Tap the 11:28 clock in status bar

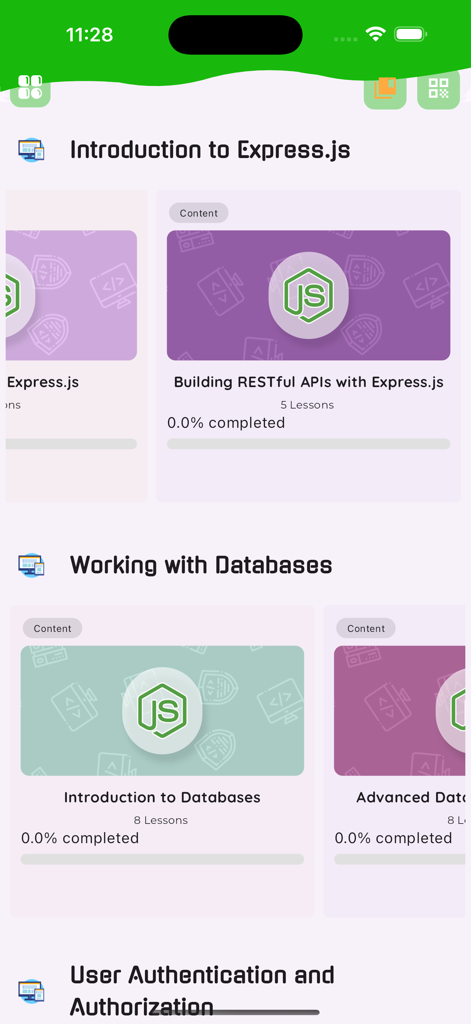[89, 35]
